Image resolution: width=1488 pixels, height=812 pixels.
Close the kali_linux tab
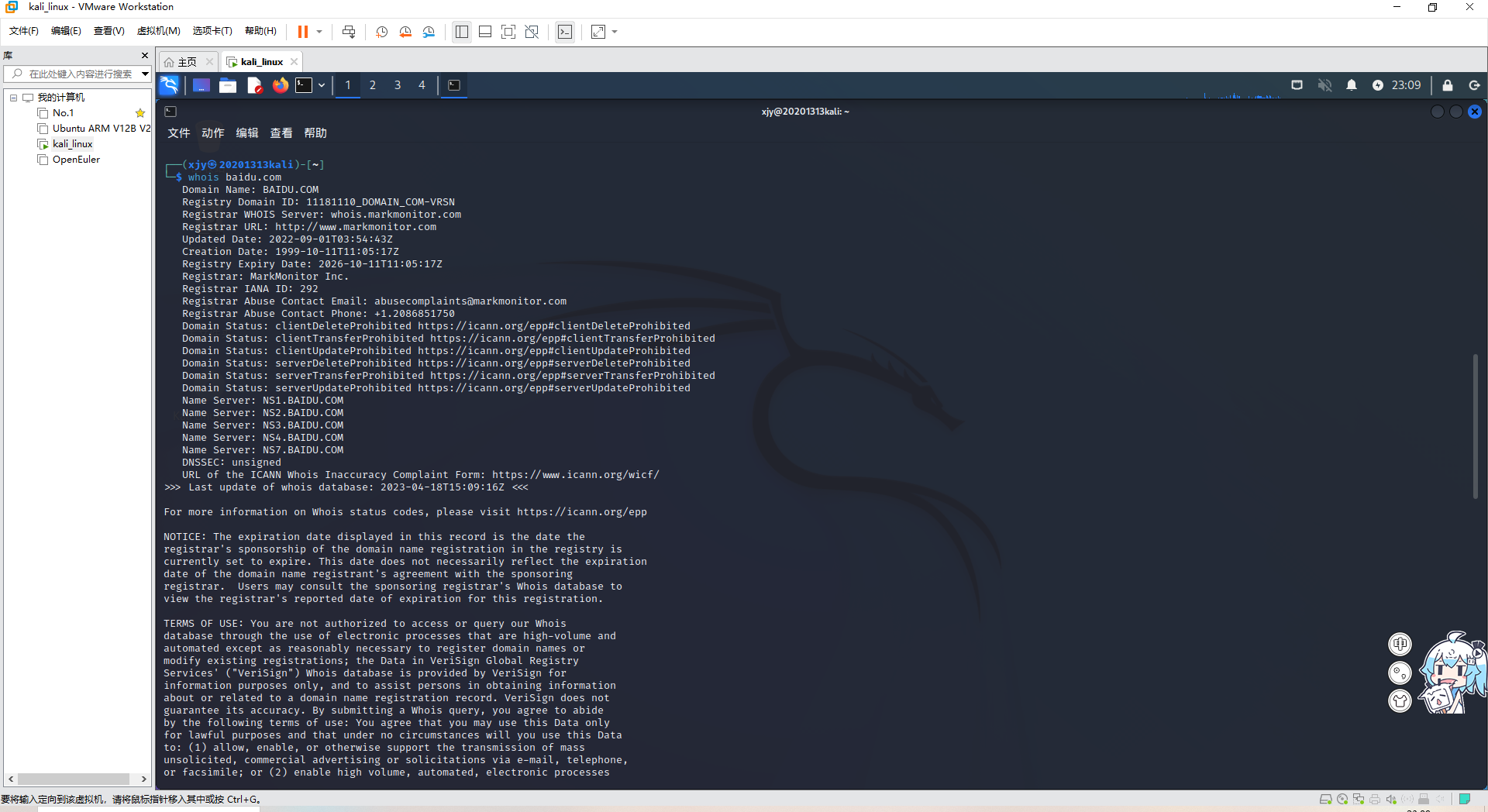[x=294, y=62]
